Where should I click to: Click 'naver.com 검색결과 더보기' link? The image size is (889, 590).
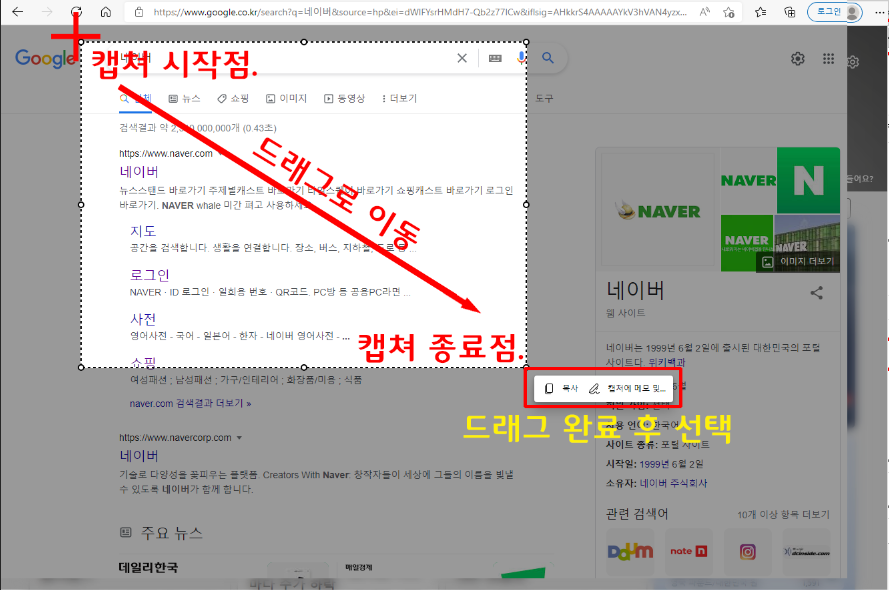click(190, 404)
